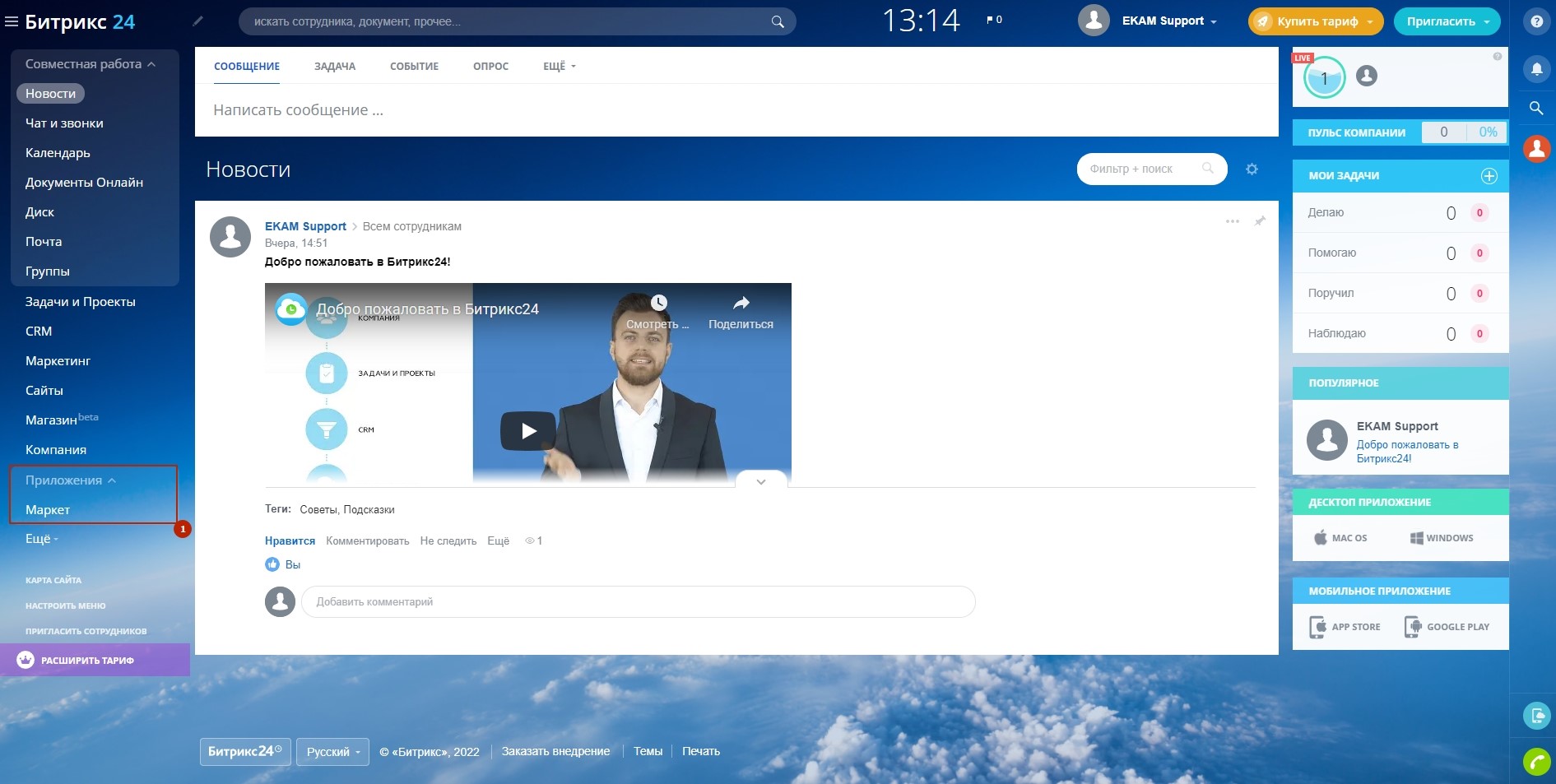Click the LIVE pulse circle showing 1
1556x784 pixels.
1324,79
